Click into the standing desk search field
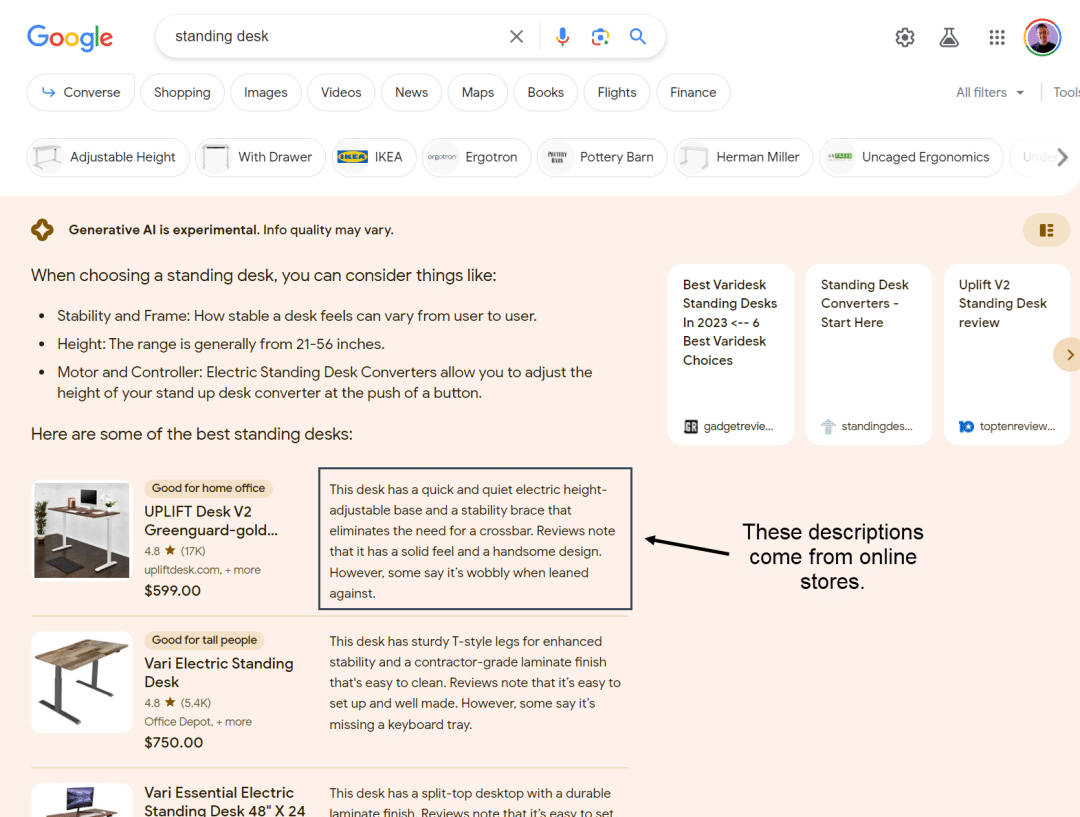The width and height of the screenshot is (1080, 817). [x=330, y=37]
